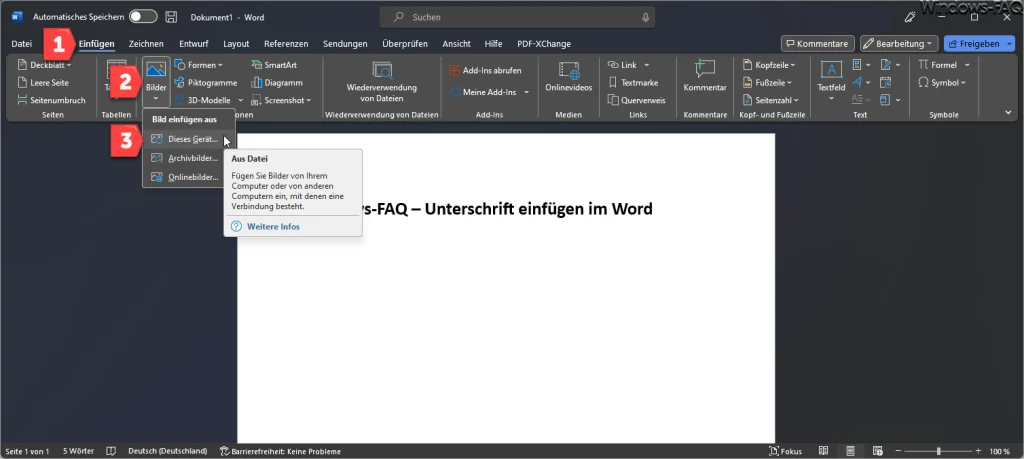The height and width of the screenshot is (459, 1024).
Task: Insert Onlinevideos media
Action: (568, 78)
